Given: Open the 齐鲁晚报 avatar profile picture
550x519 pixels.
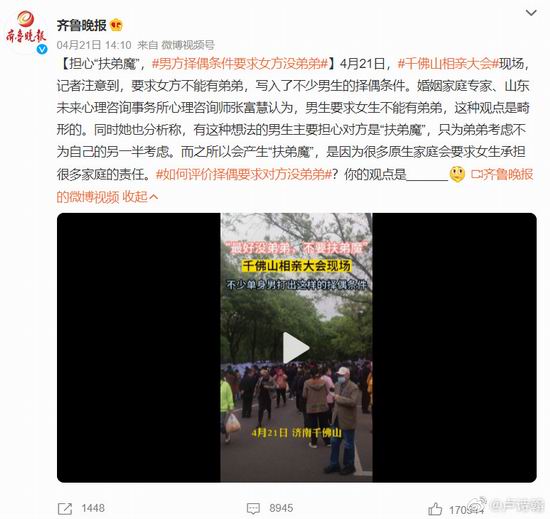Looking at the screenshot, I should tap(26, 32).
